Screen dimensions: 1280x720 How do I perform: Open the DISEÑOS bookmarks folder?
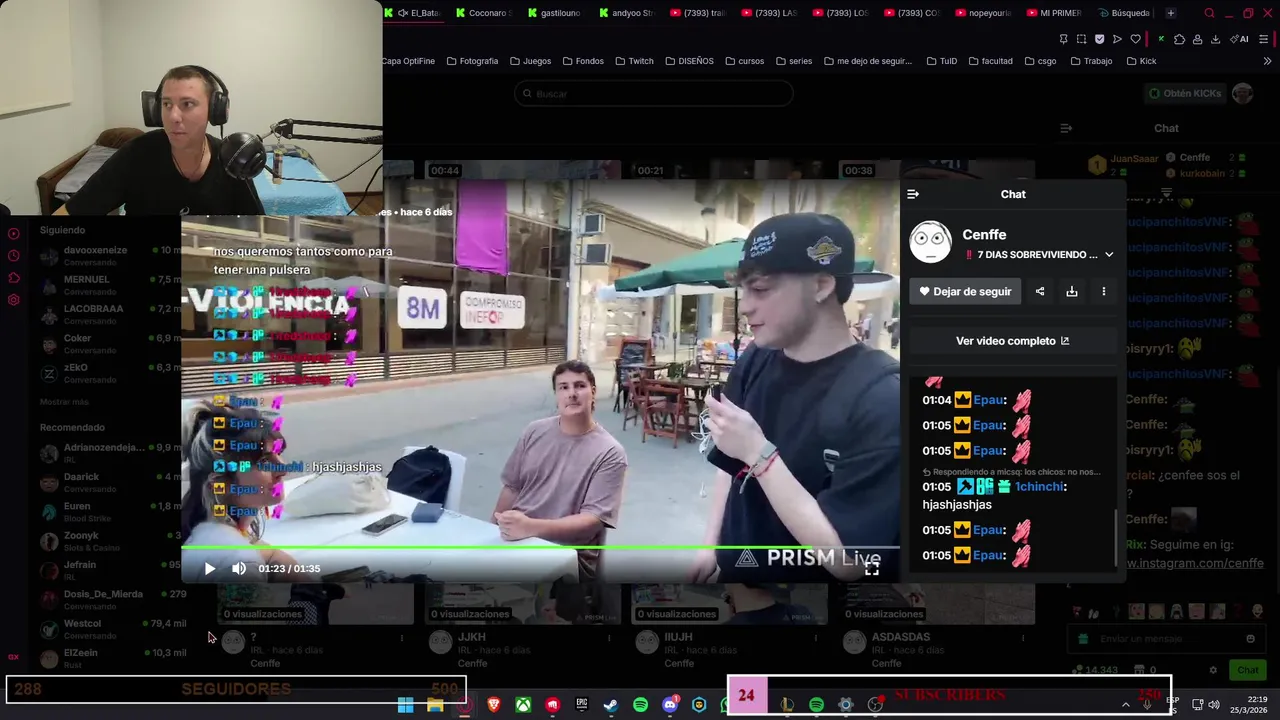point(689,61)
